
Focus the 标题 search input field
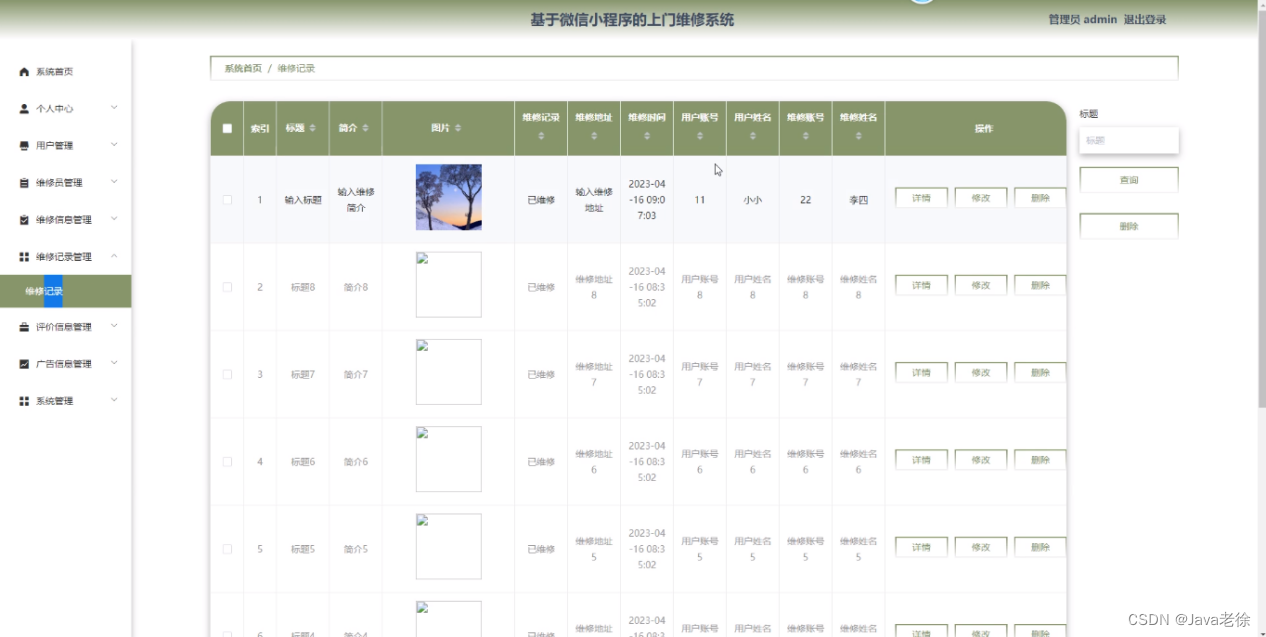[x=1129, y=141]
